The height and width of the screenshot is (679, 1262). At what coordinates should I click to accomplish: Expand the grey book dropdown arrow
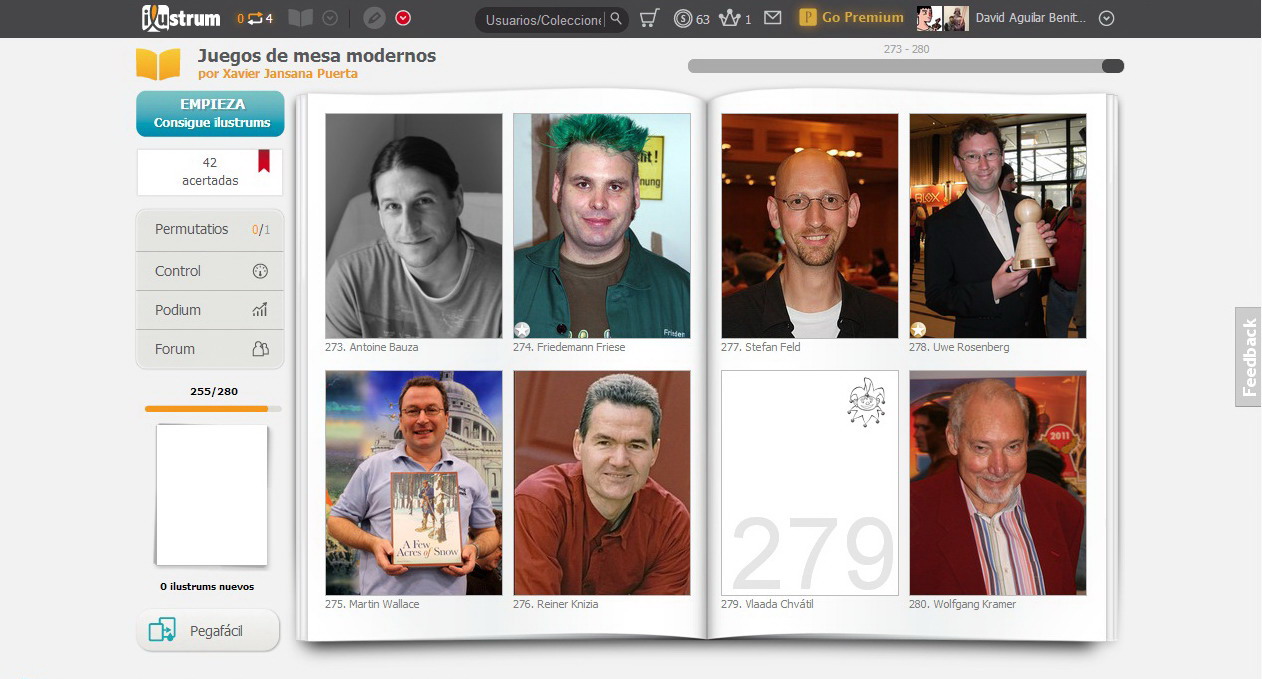[330, 18]
